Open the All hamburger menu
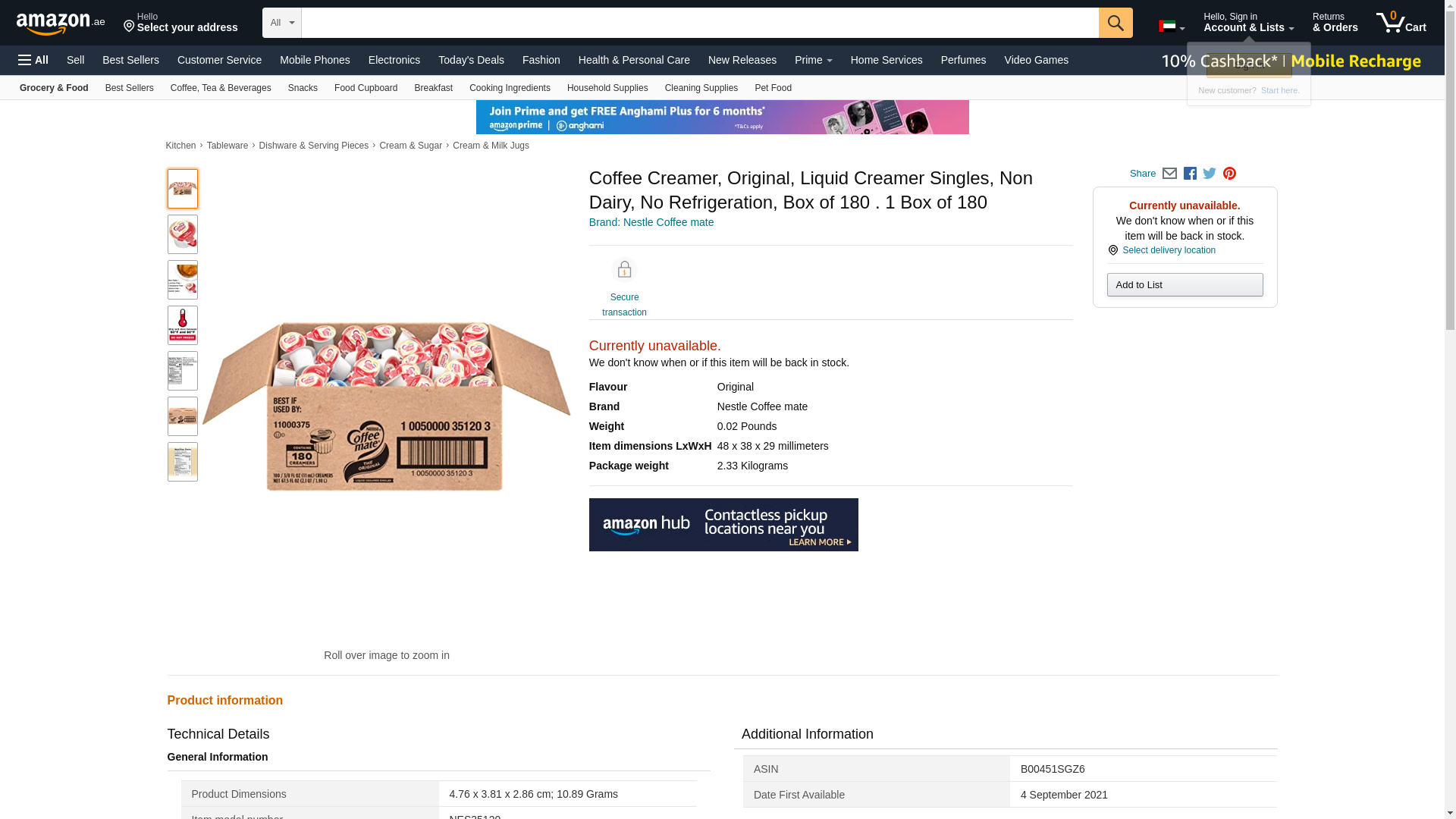This screenshot has height=819, width=1456. click(x=33, y=60)
